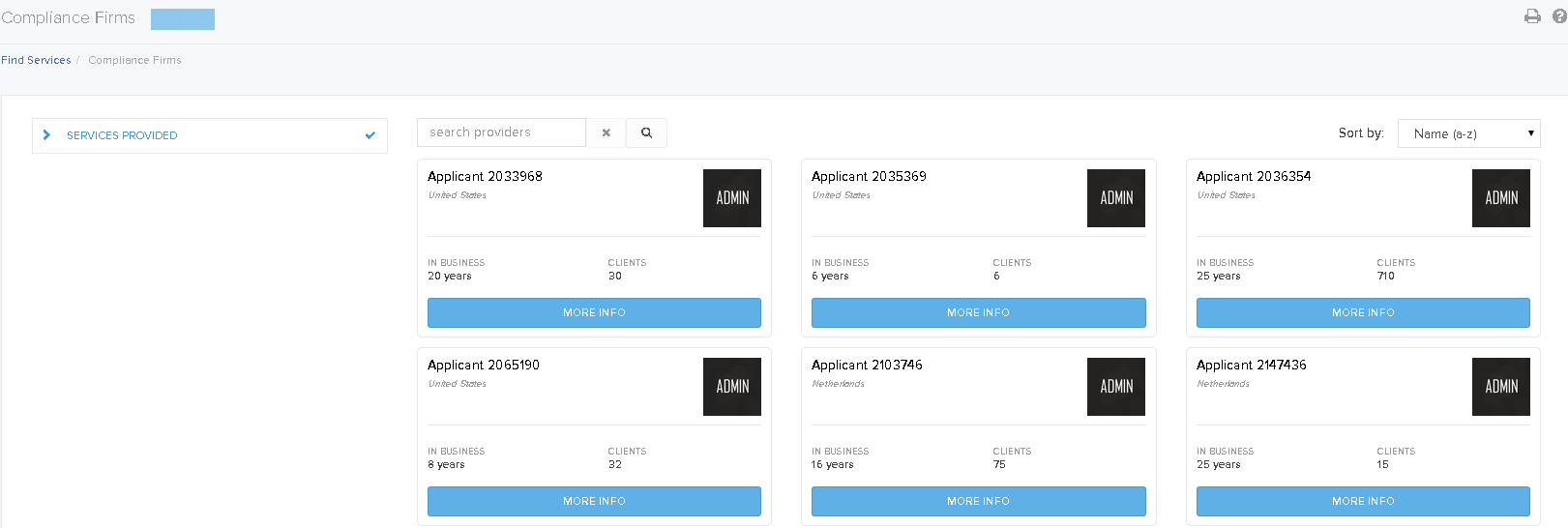This screenshot has height=528, width=1568.
Task: Click More Info for Applicant 2036354
Action: coord(1362,312)
